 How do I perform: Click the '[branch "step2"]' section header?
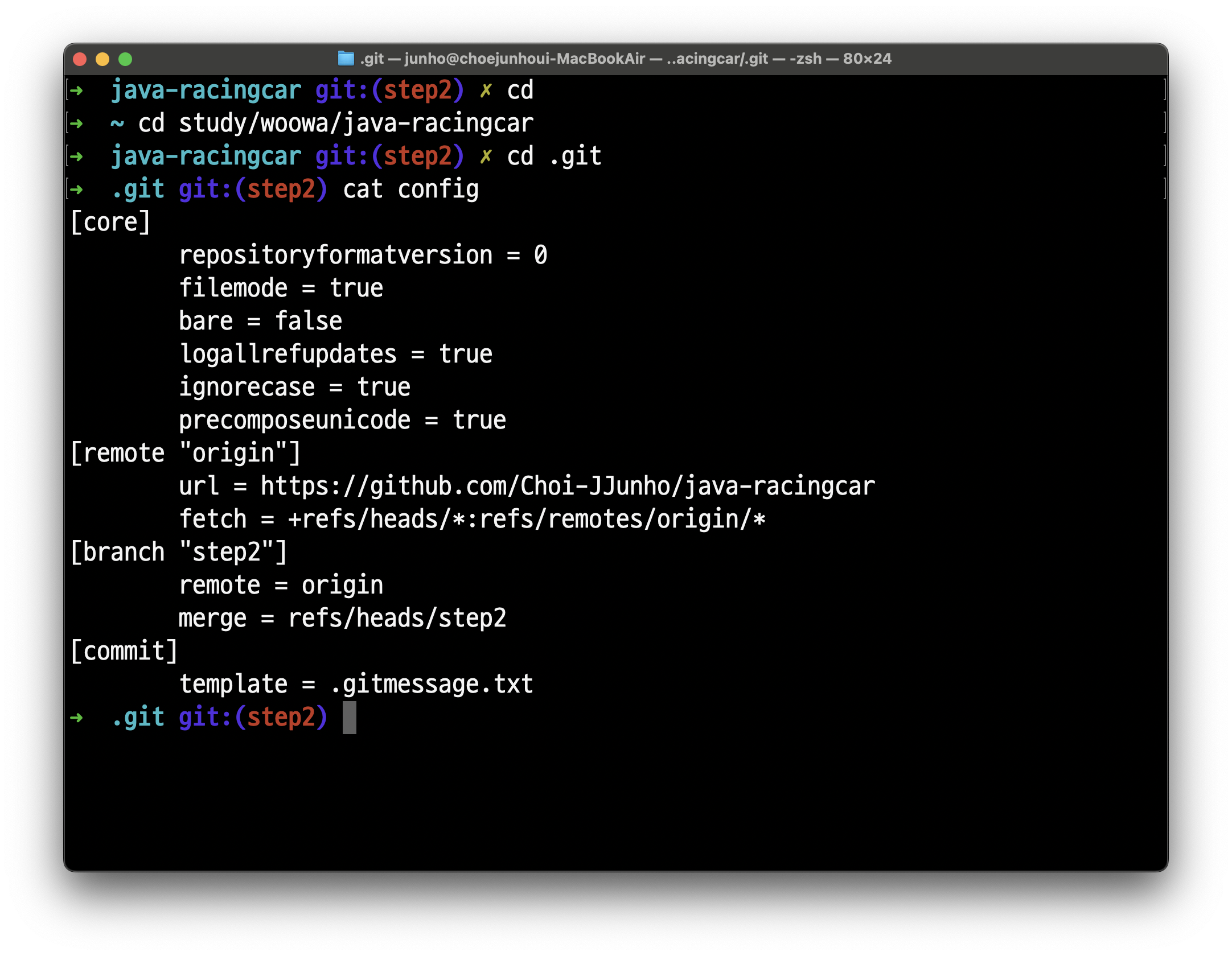pos(179,553)
